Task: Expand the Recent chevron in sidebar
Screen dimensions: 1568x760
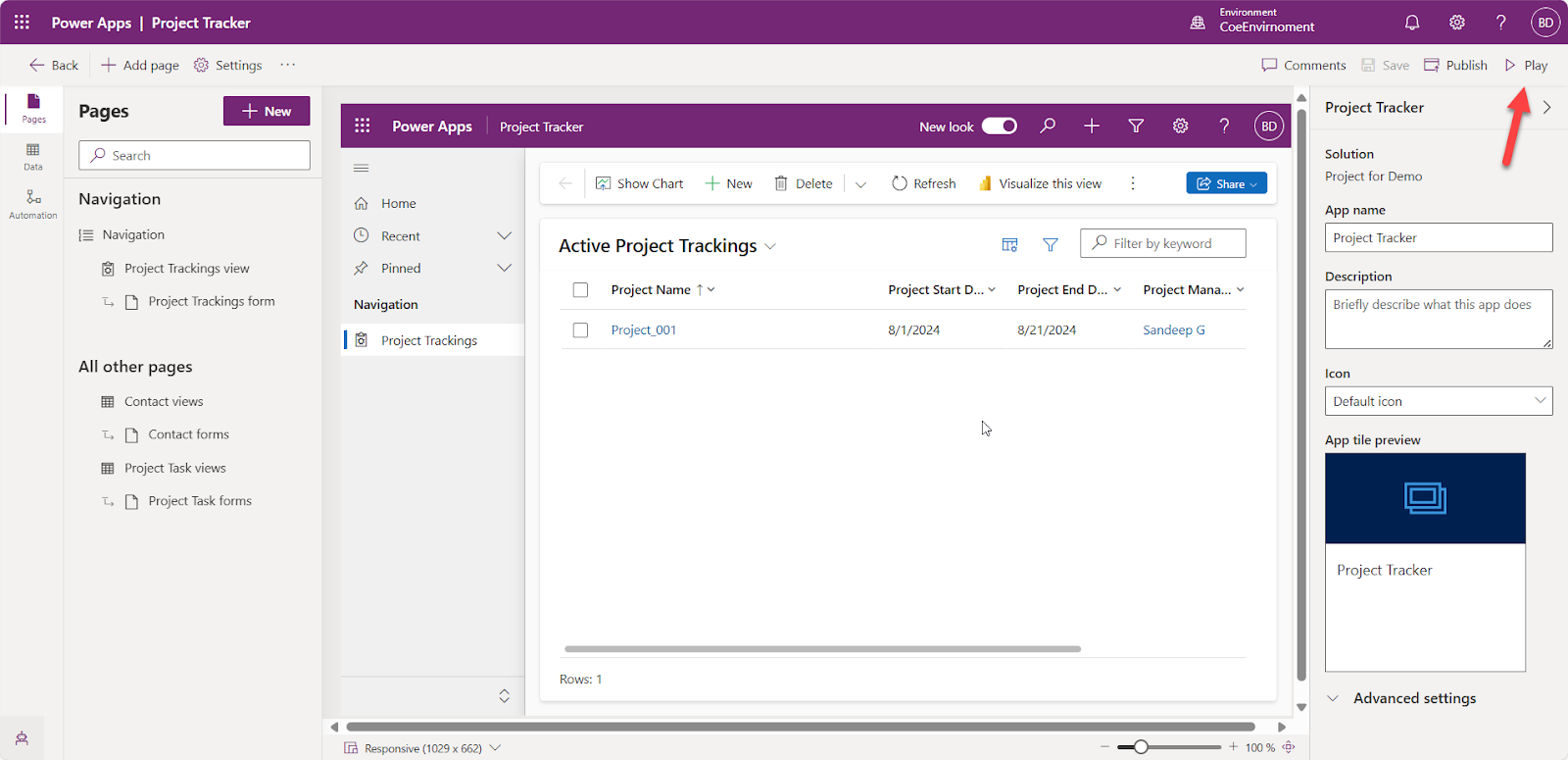Action: [x=505, y=235]
